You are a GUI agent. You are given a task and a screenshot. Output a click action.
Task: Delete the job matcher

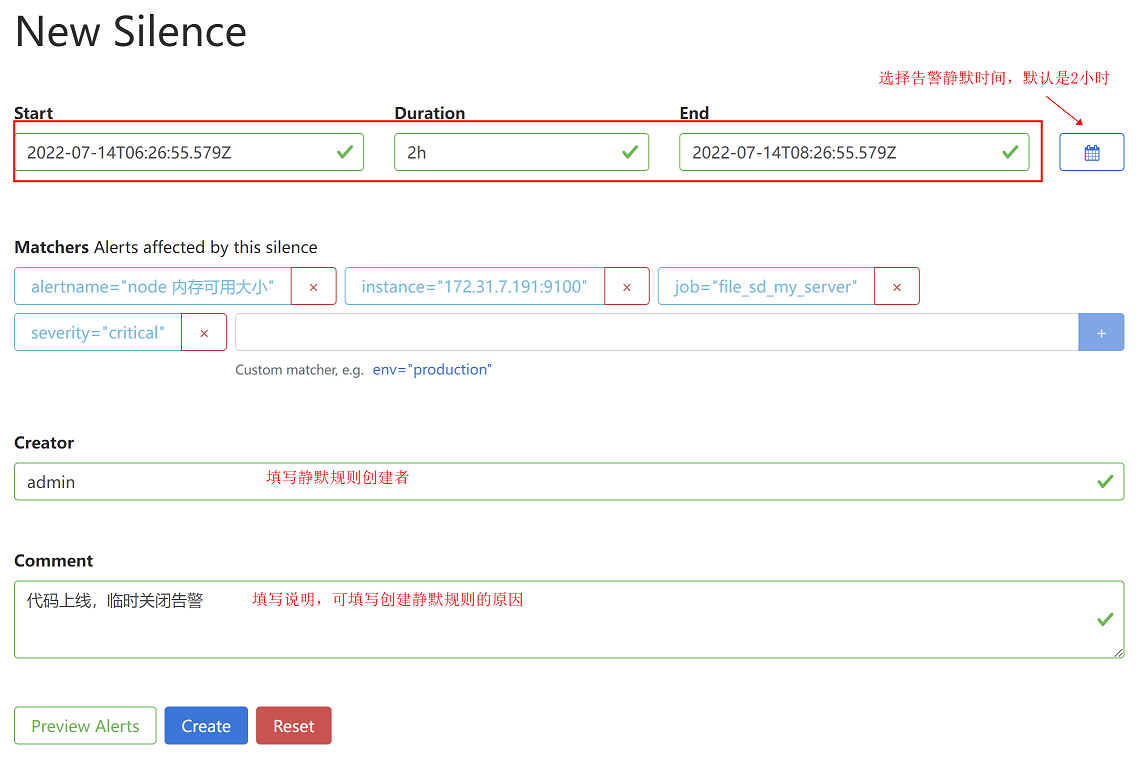coord(896,287)
